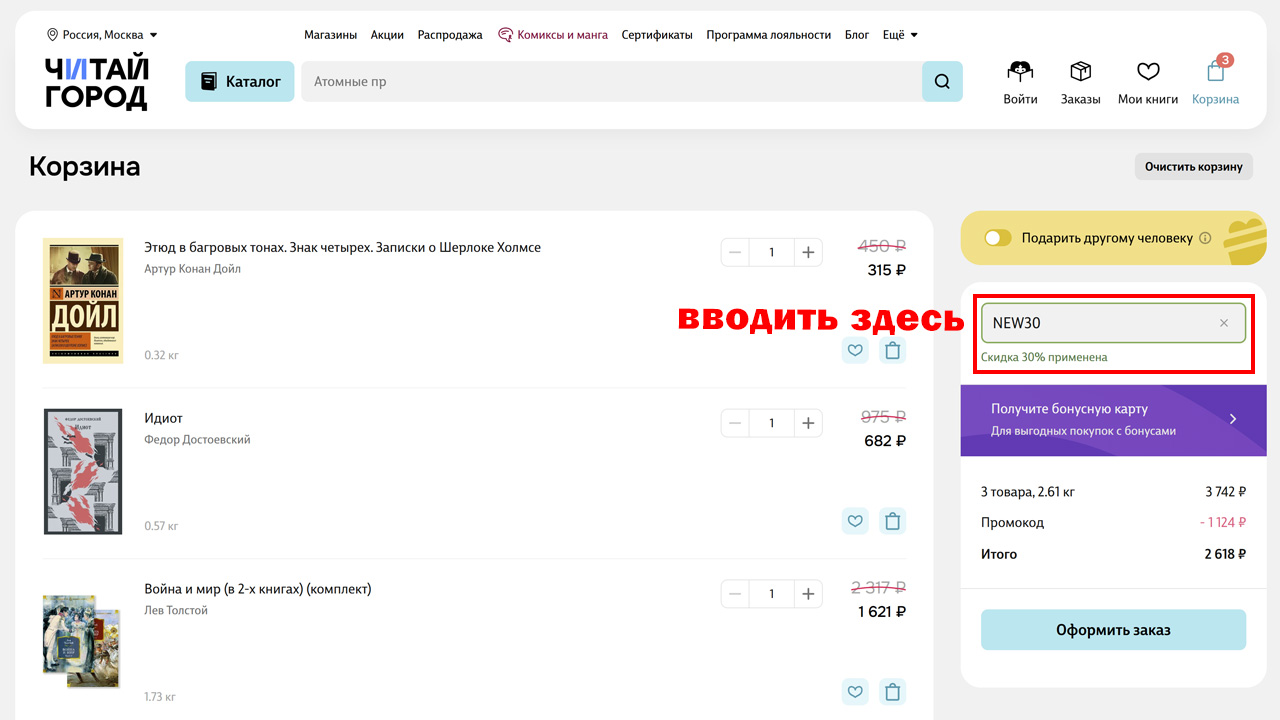
Task: Open Программа лояльности page
Action: pos(768,35)
